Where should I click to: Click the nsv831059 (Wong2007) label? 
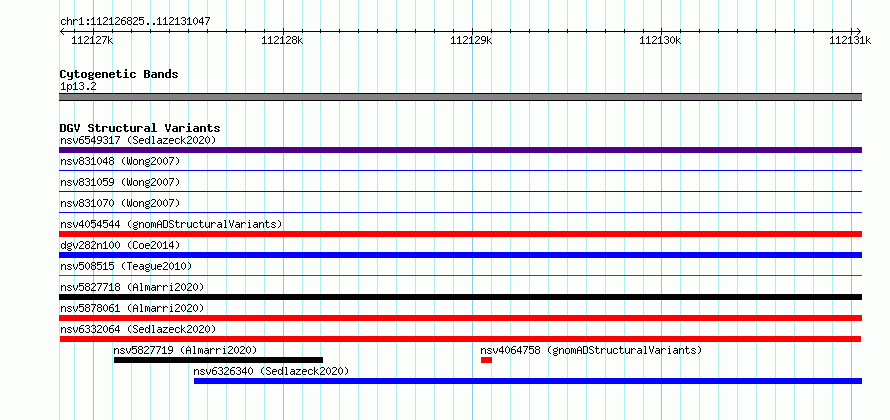pyautogui.click(x=120, y=182)
